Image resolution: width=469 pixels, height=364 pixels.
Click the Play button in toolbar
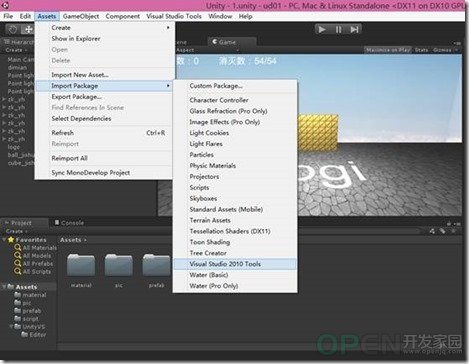point(322,29)
